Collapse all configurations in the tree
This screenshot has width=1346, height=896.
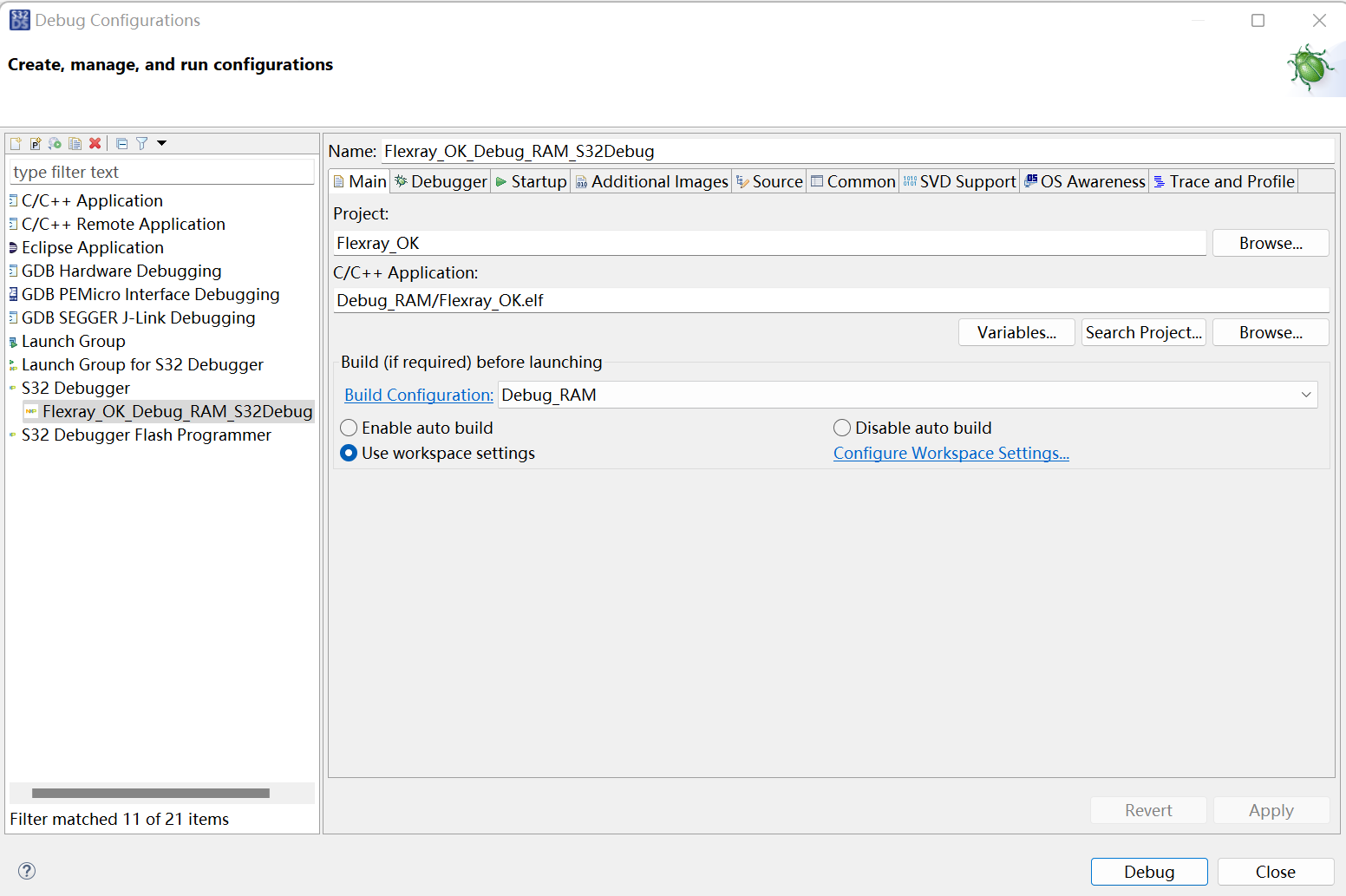[x=122, y=143]
